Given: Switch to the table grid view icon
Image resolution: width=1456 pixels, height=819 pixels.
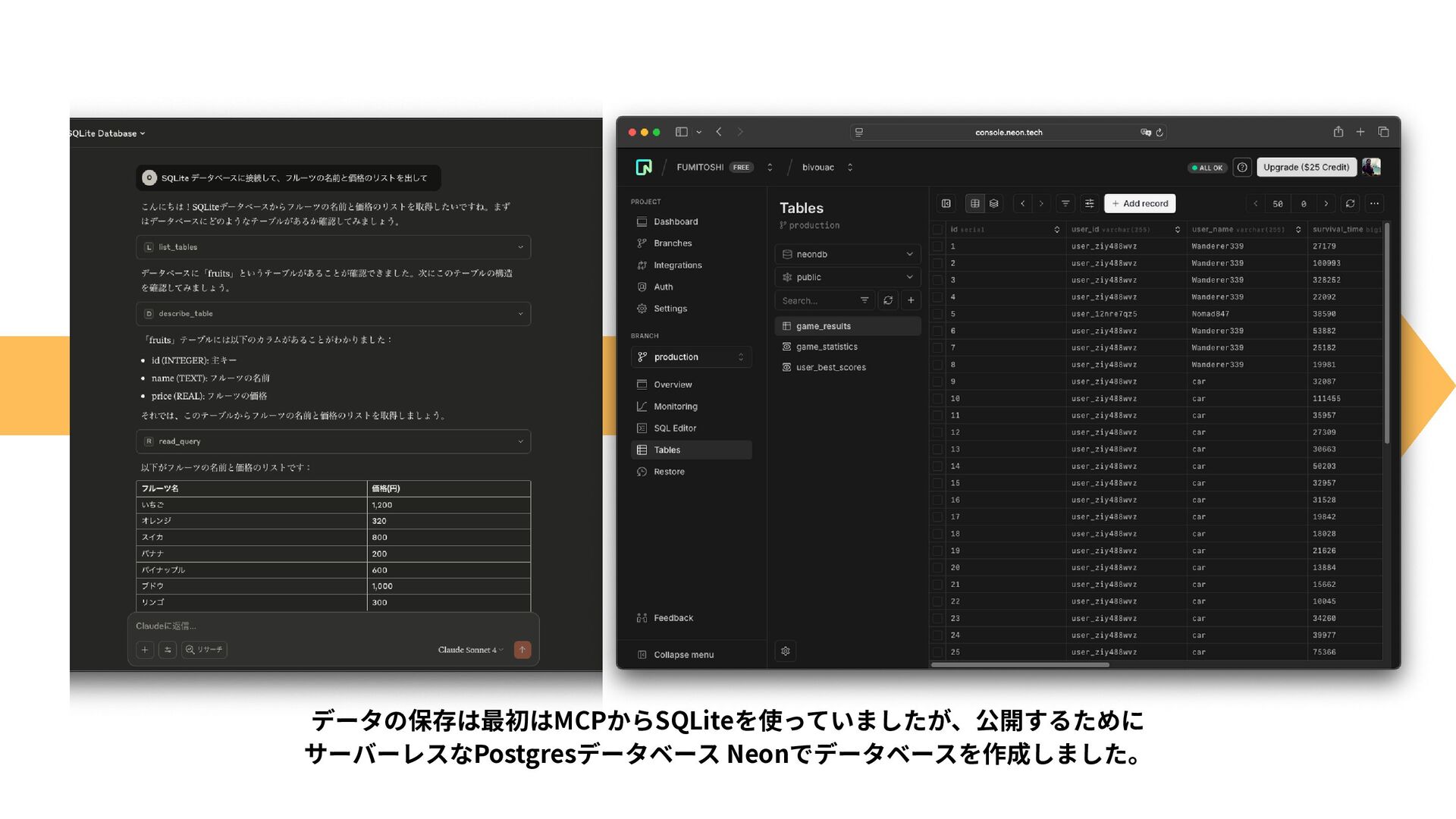Looking at the screenshot, I should pyautogui.click(x=975, y=204).
